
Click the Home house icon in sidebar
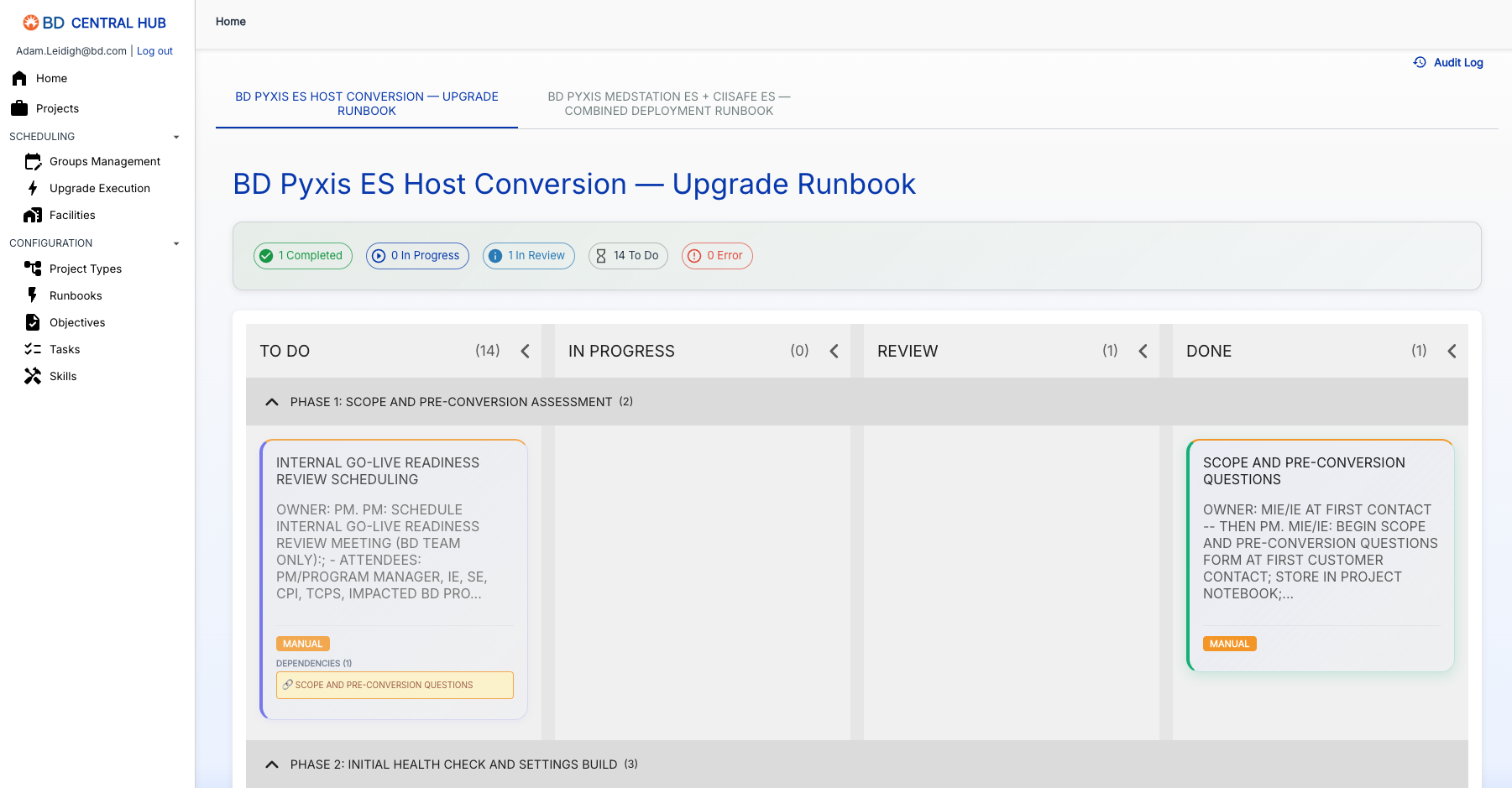[19, 78]
